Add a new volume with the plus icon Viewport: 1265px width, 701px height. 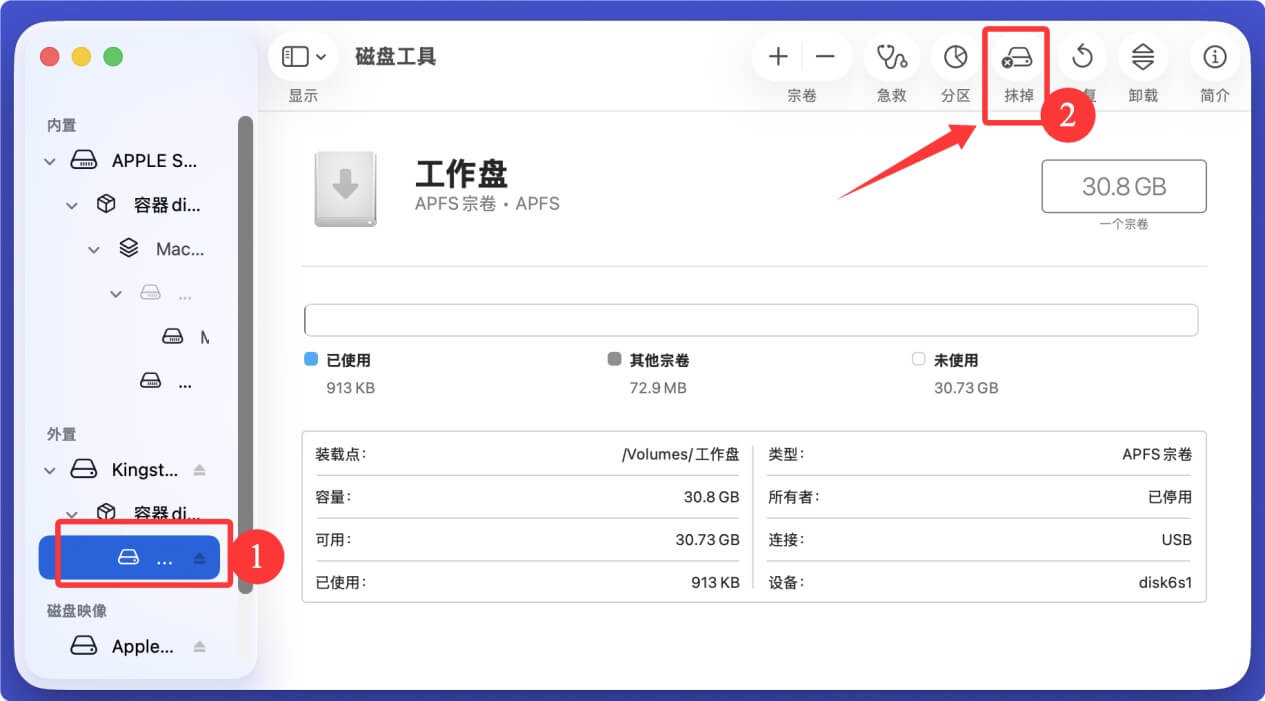tap(777, 57)
